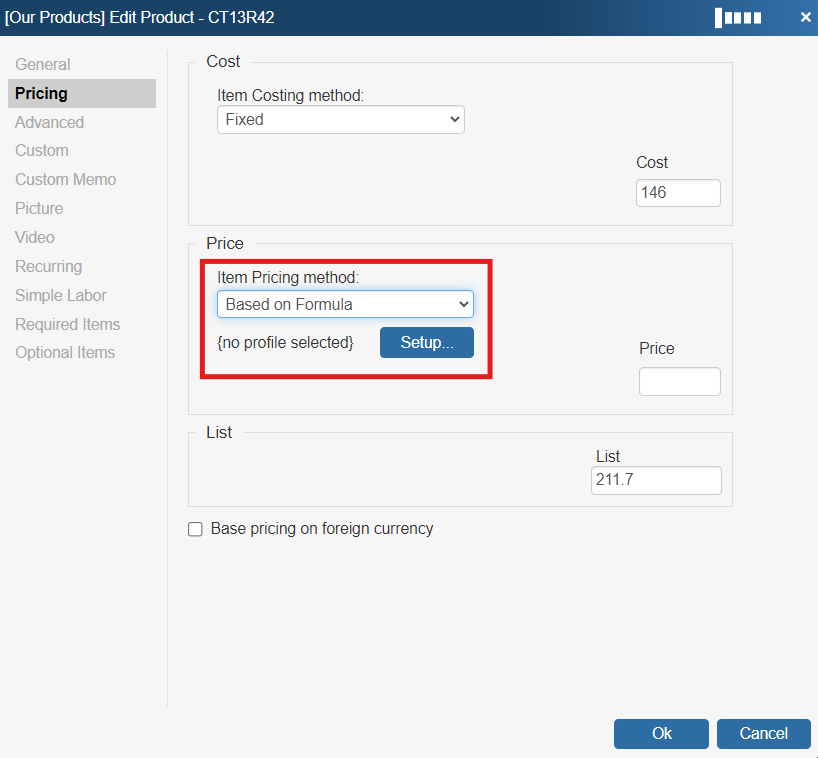Click the Setup... button for pricing profile

tap(427, 342)
